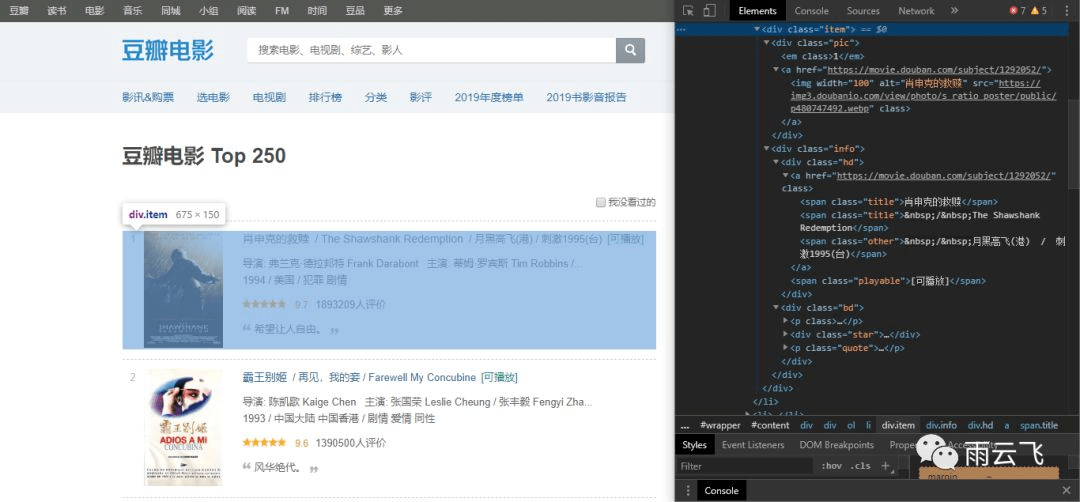This screenshot has width=1080, height=502.
Task: Open the 影评 link
Action: [x=420, y=97]
